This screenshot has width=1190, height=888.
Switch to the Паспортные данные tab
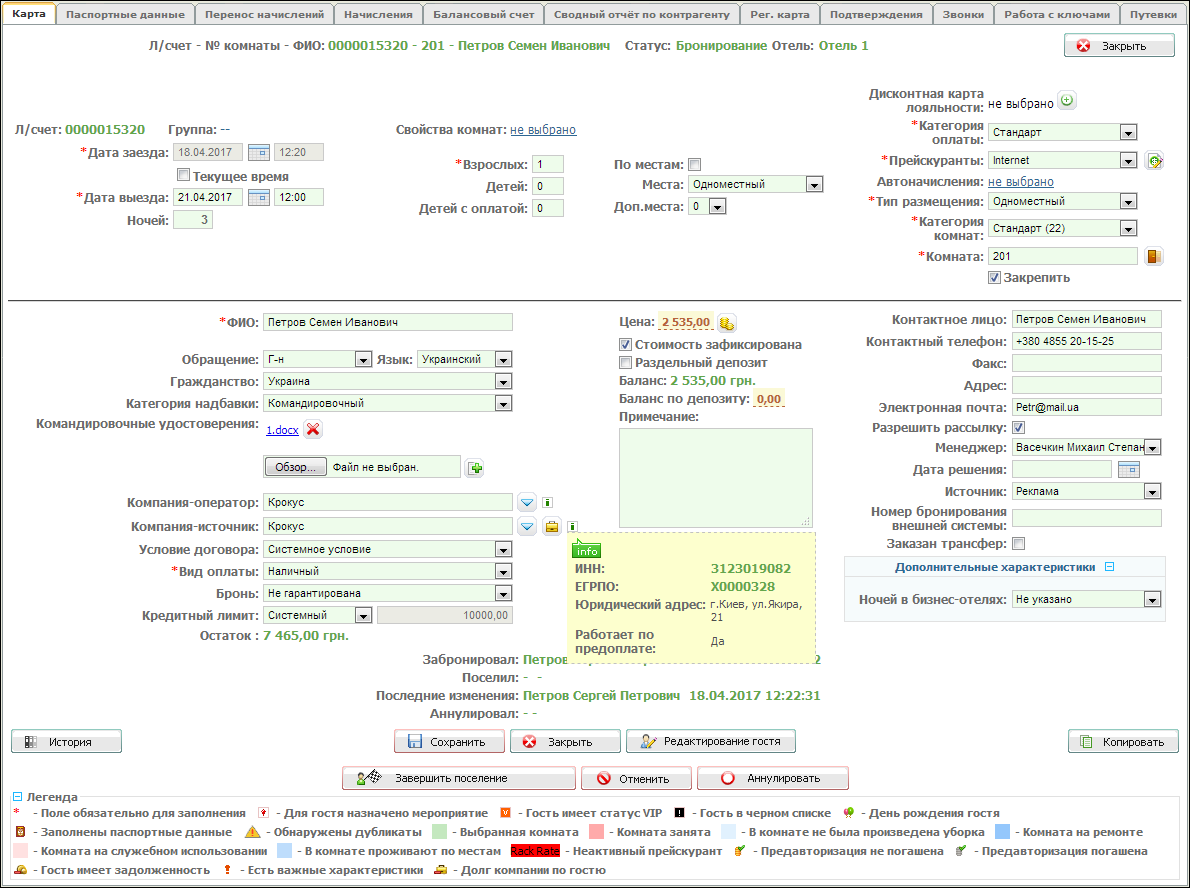pyautogui.click(x=125, y=15)
